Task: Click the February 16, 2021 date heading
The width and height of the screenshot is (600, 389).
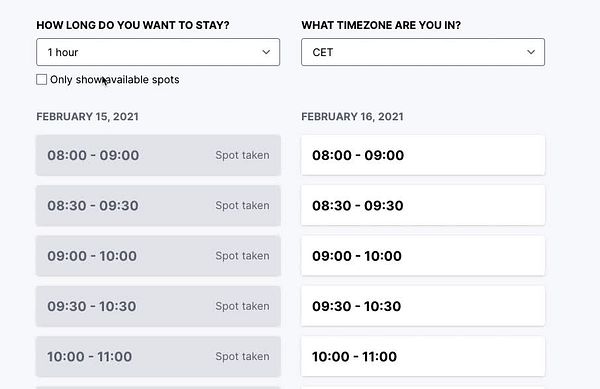Action: pyautogui.click(x=352, y=117)
